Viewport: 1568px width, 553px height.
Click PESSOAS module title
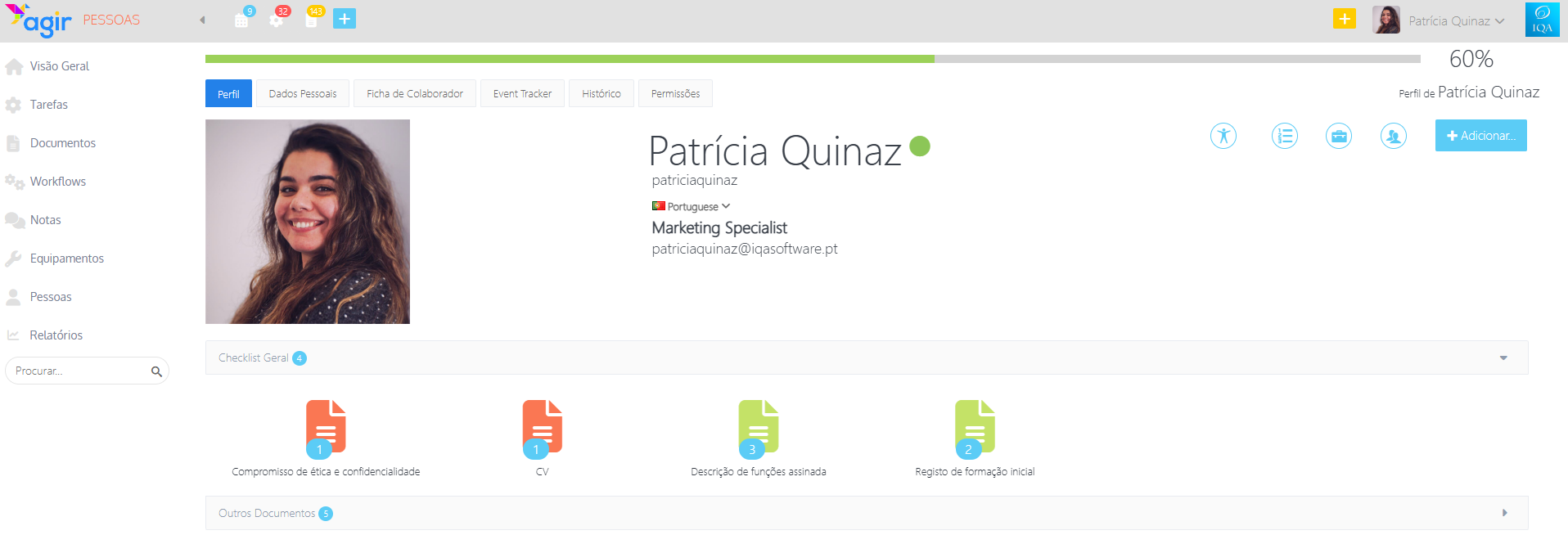coord(111,20)
